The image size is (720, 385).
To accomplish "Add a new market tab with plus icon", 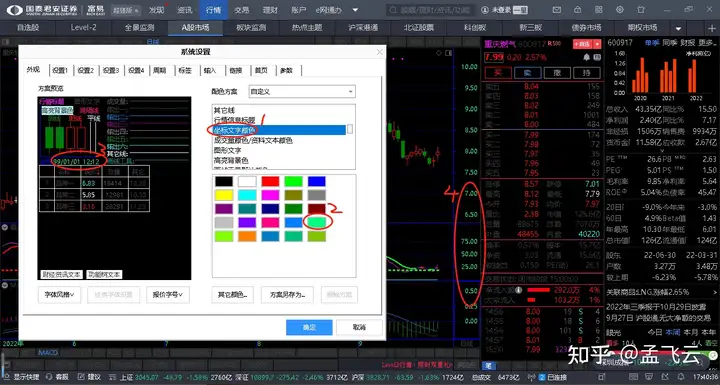I will point(712,28).
